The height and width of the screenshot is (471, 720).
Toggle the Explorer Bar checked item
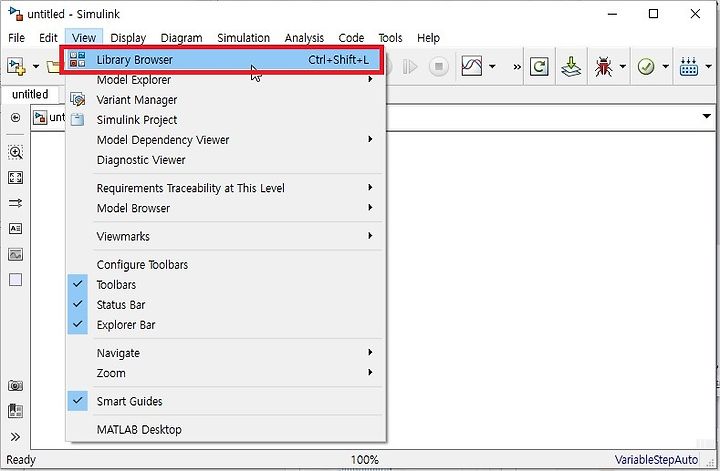click(x=226, y=325)
